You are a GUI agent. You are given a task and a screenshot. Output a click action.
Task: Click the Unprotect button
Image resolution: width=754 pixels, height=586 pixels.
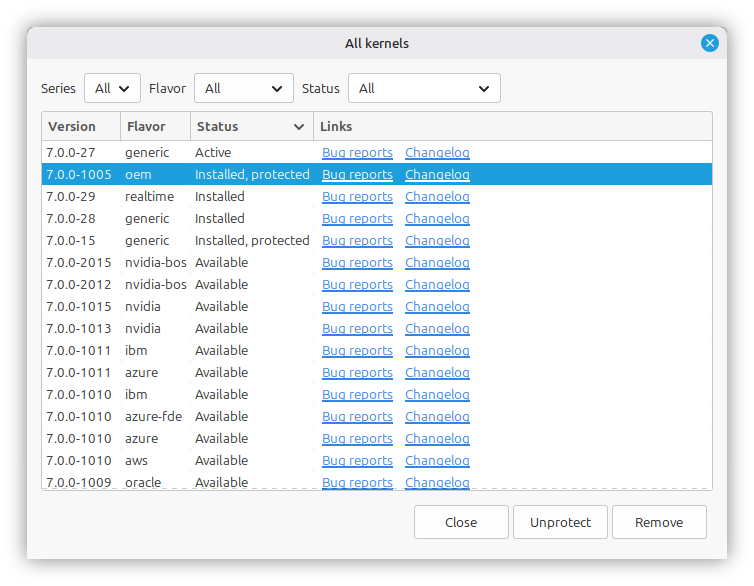560,522
